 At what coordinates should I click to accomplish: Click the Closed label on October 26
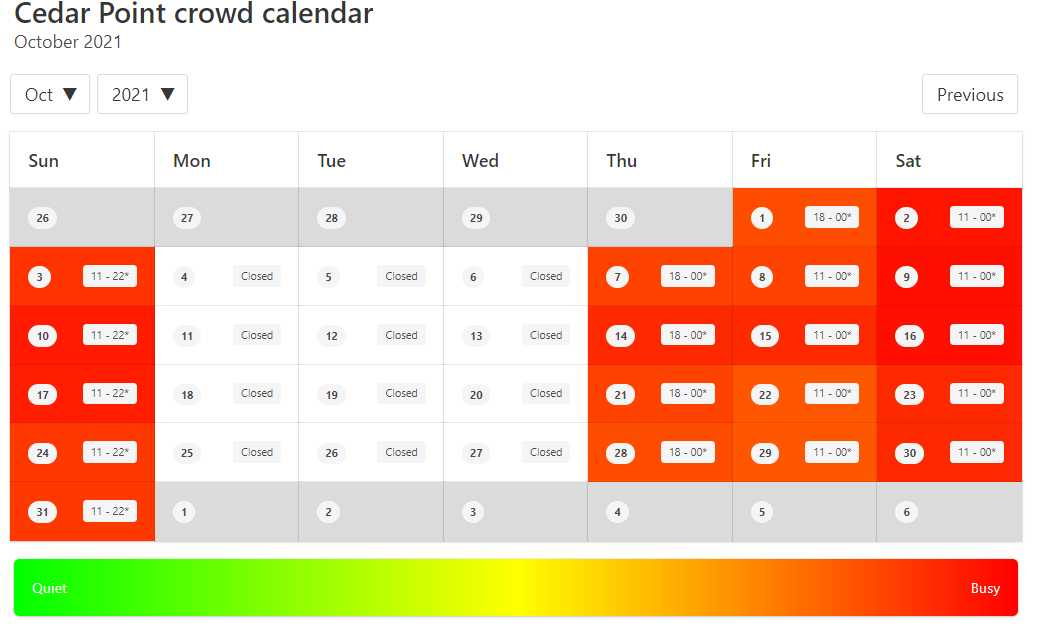(x=402, y=452)
